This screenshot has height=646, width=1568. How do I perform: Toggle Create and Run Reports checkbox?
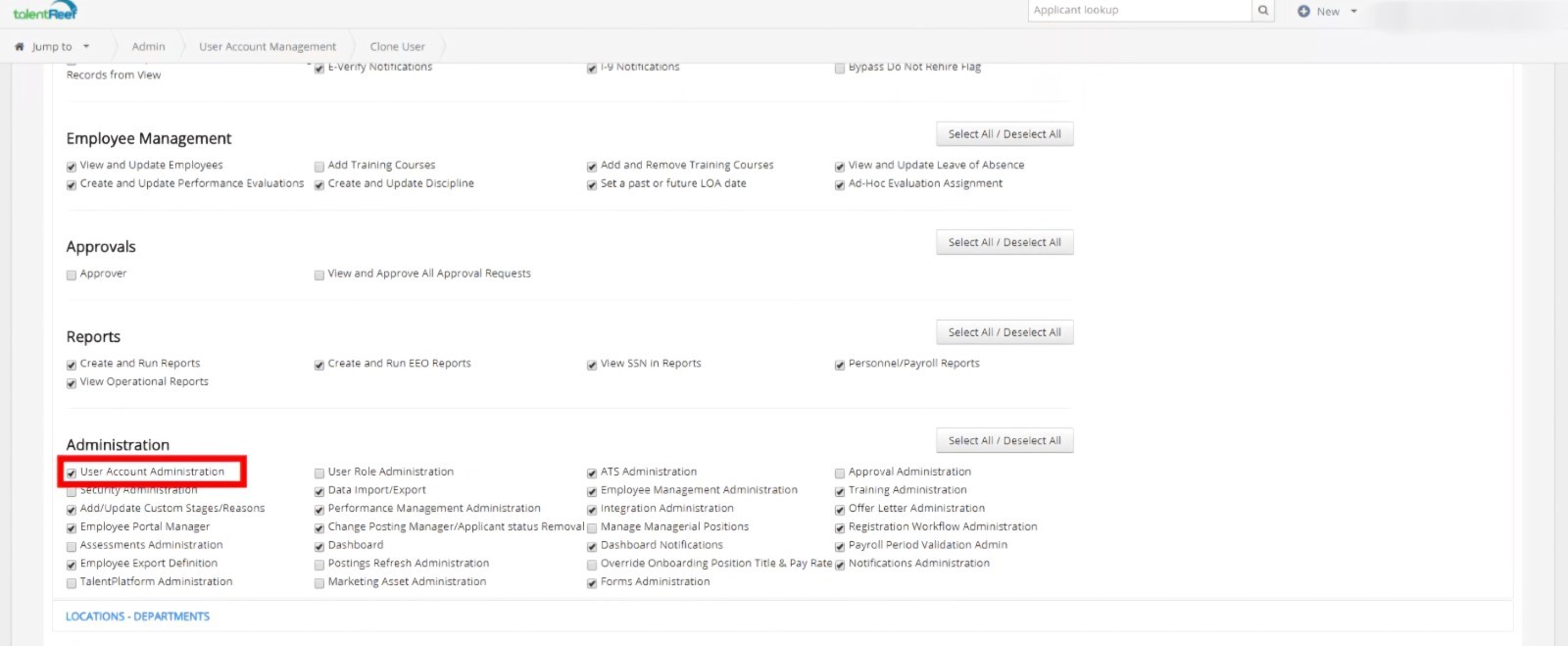[72, 365]
